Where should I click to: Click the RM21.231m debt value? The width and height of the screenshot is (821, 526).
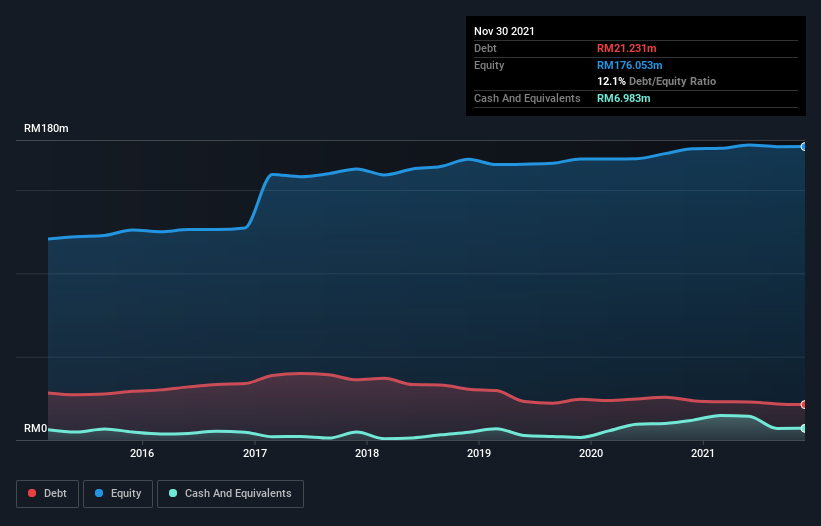pyautogui.click(x=627, y=48)
